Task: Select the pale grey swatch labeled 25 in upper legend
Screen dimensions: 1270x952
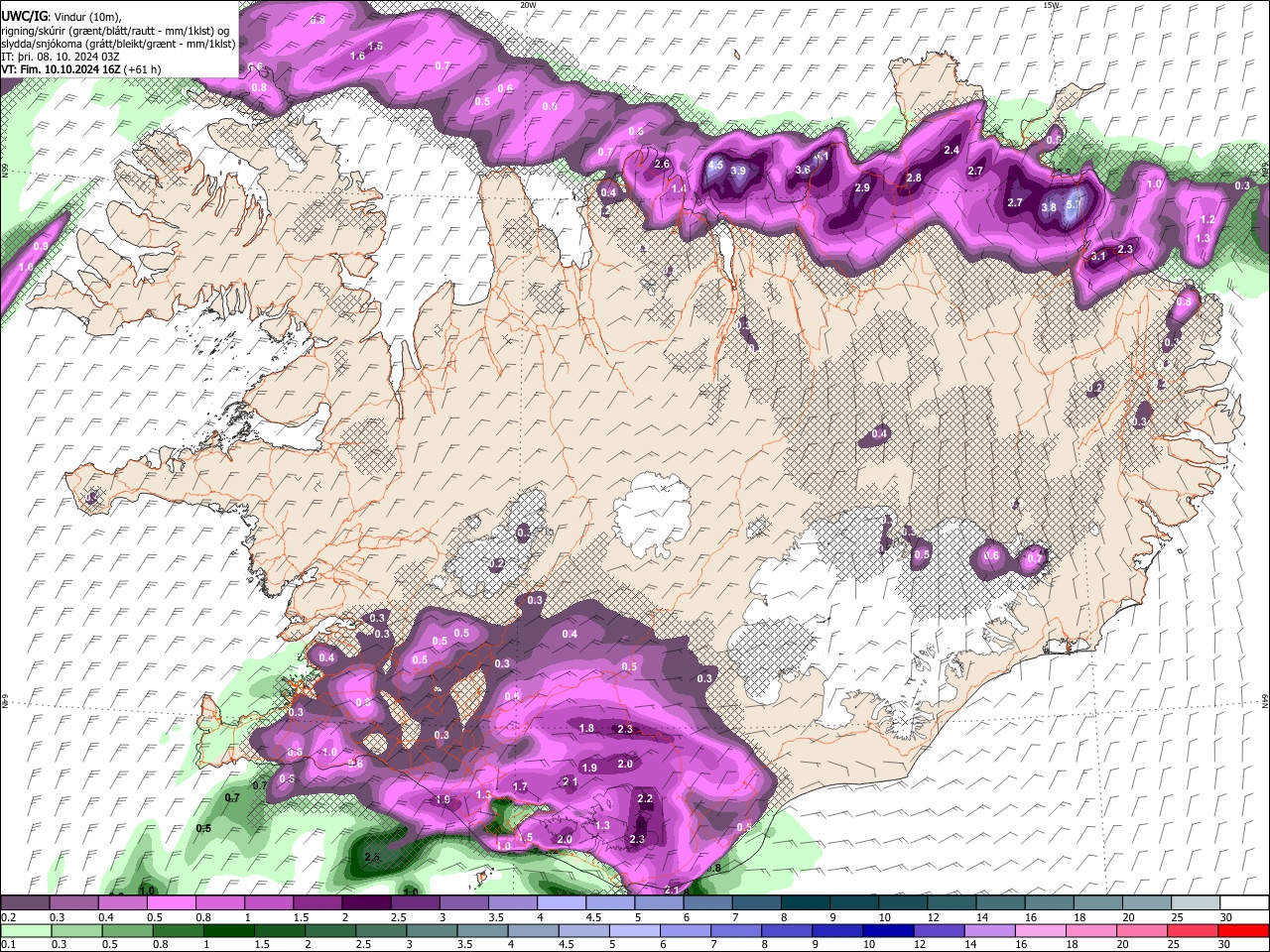Action: tap(1197, 903)
